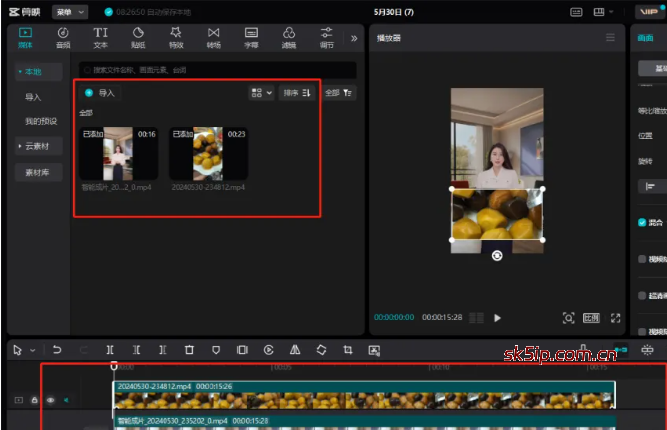Screen dimensions: 667x430
Task: Uncheck the 混合 checkbox
Action: pos(642,222)
